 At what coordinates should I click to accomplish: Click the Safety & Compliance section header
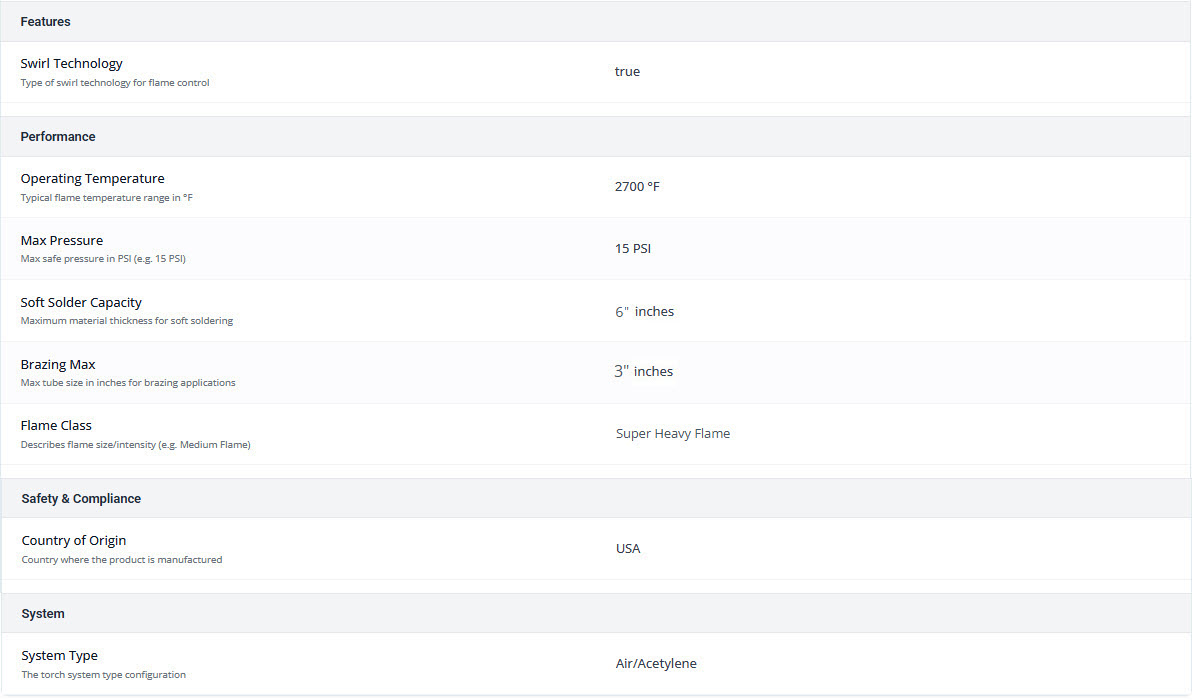click(x=81, y=498)
